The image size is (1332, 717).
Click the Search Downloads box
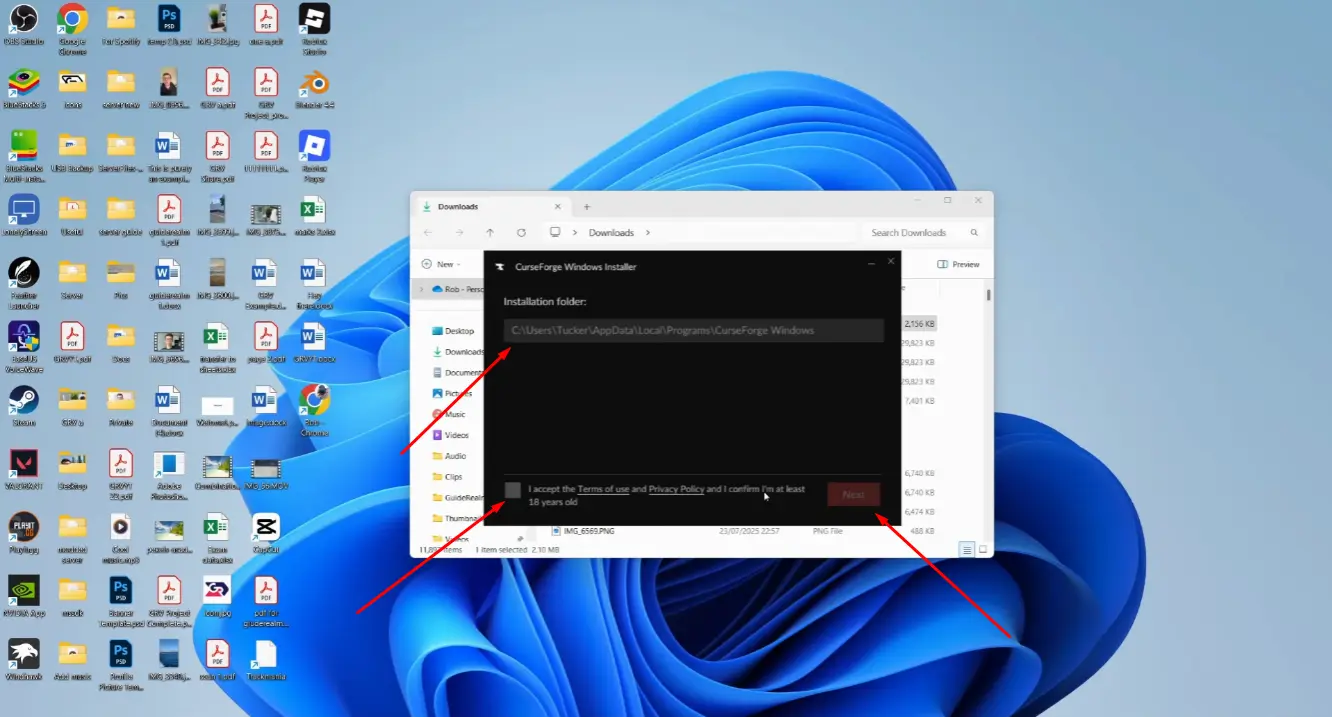tap(922, 233)
